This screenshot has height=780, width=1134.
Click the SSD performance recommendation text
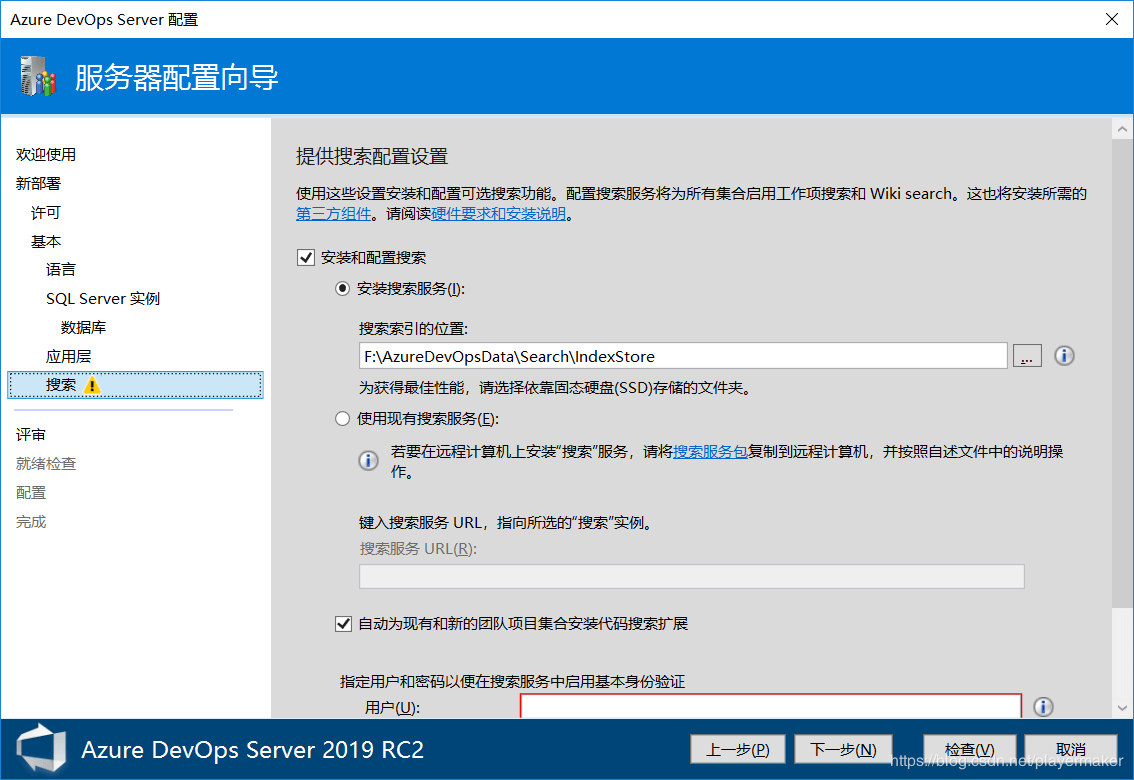(557, 387)
